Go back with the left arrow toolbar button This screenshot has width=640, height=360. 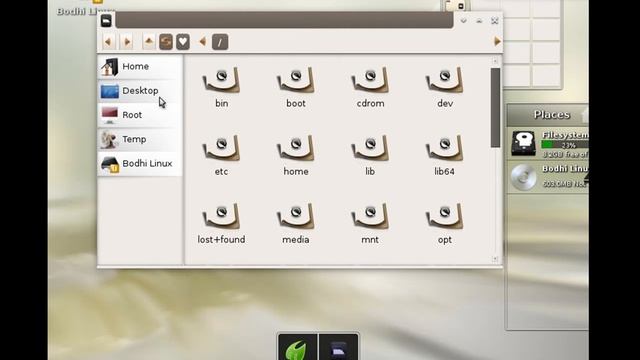tap(108, 42)
